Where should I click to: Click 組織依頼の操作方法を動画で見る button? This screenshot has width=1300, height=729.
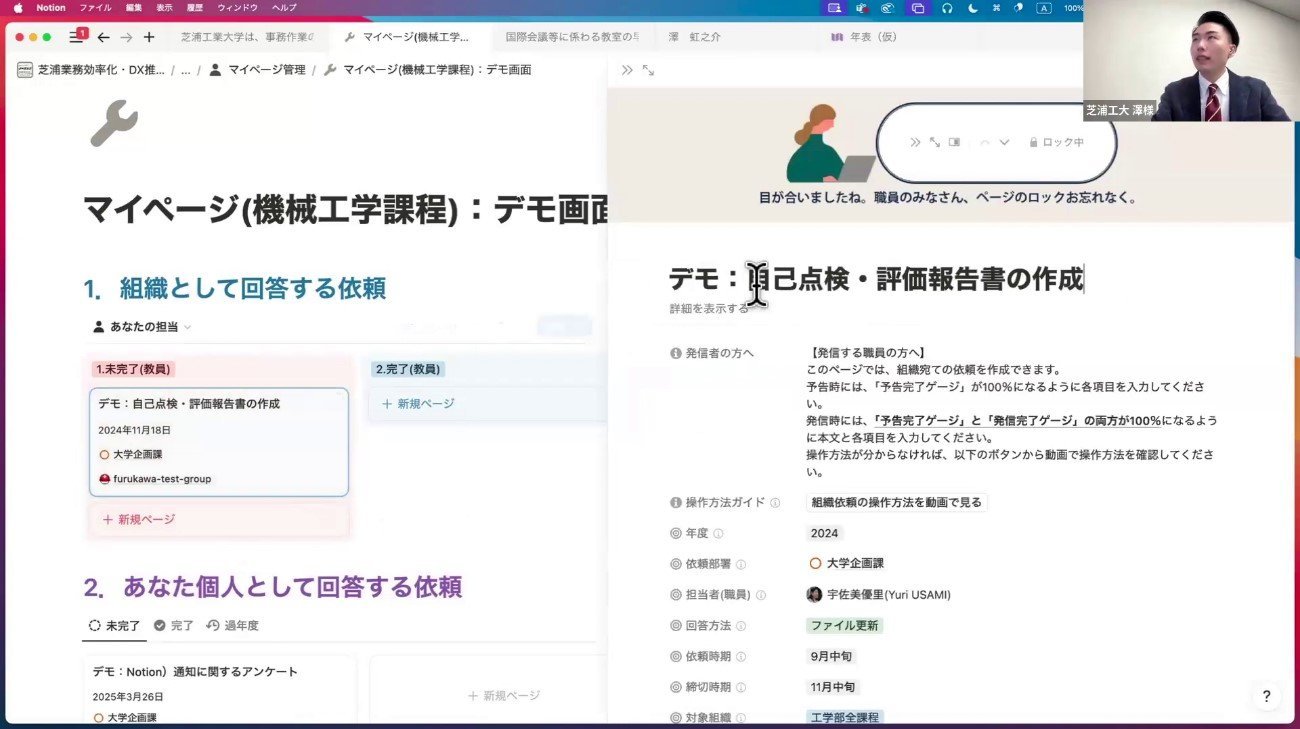pyautogui.click(x=897, y=503)
